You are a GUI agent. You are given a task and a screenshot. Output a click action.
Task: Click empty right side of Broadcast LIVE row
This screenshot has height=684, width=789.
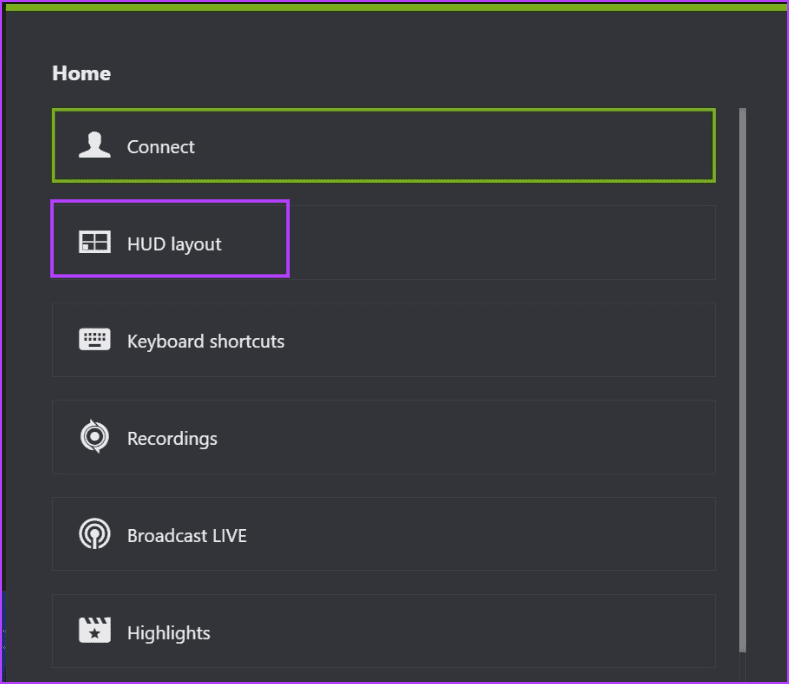pos(550,534)
